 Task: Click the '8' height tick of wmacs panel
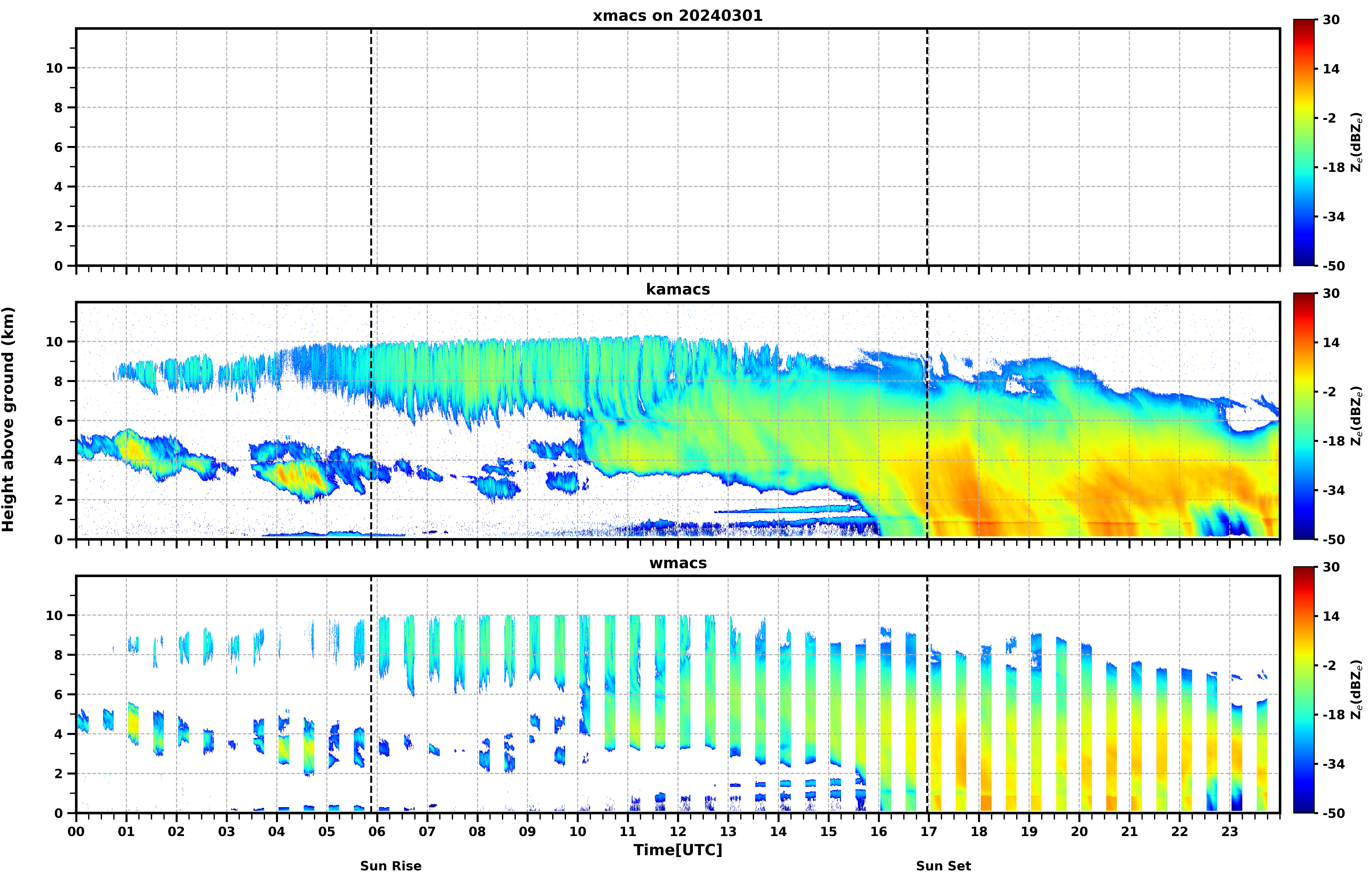[58, 655]
